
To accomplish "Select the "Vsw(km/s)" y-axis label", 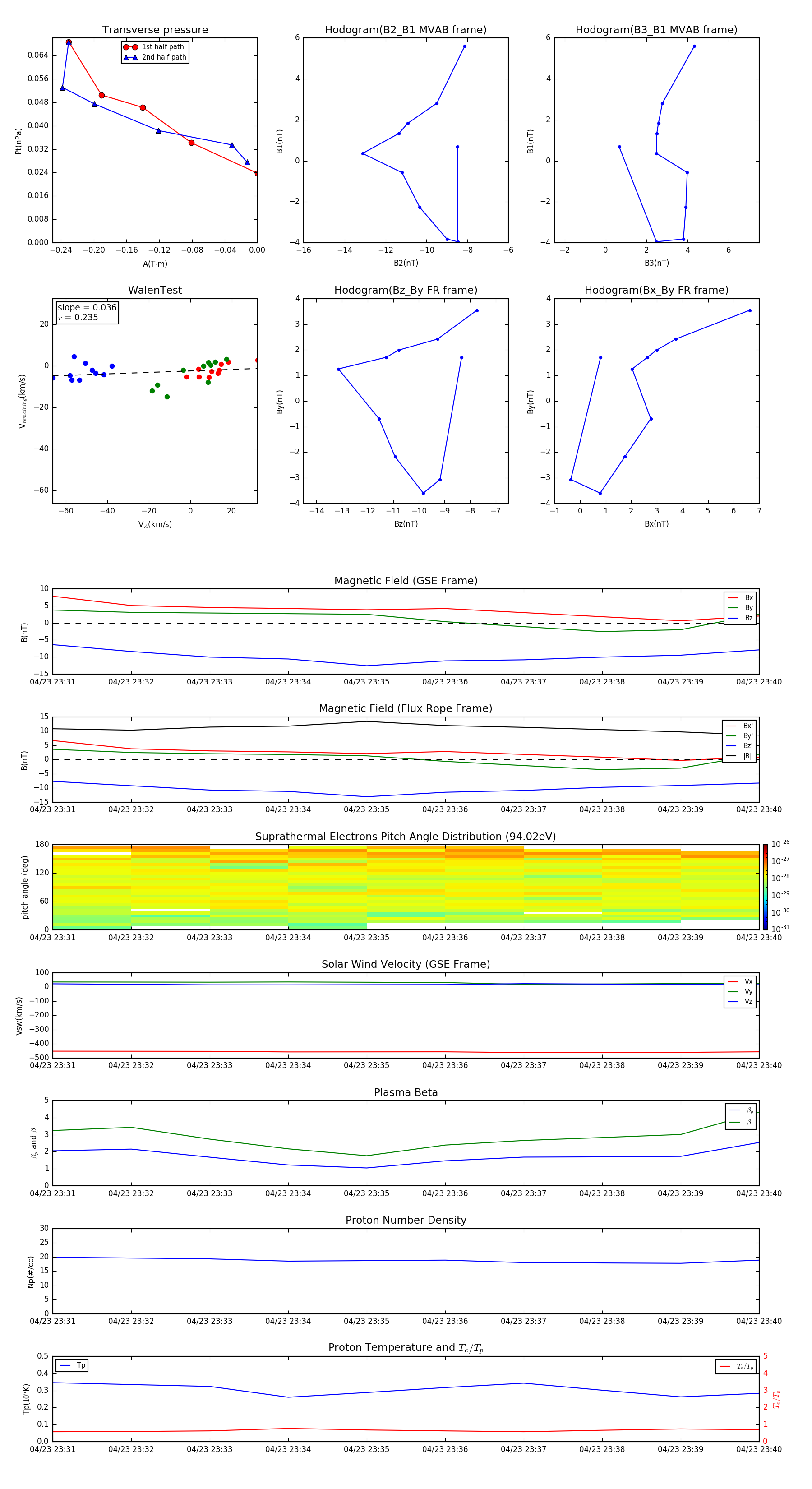I will [x=18, y=1016].
